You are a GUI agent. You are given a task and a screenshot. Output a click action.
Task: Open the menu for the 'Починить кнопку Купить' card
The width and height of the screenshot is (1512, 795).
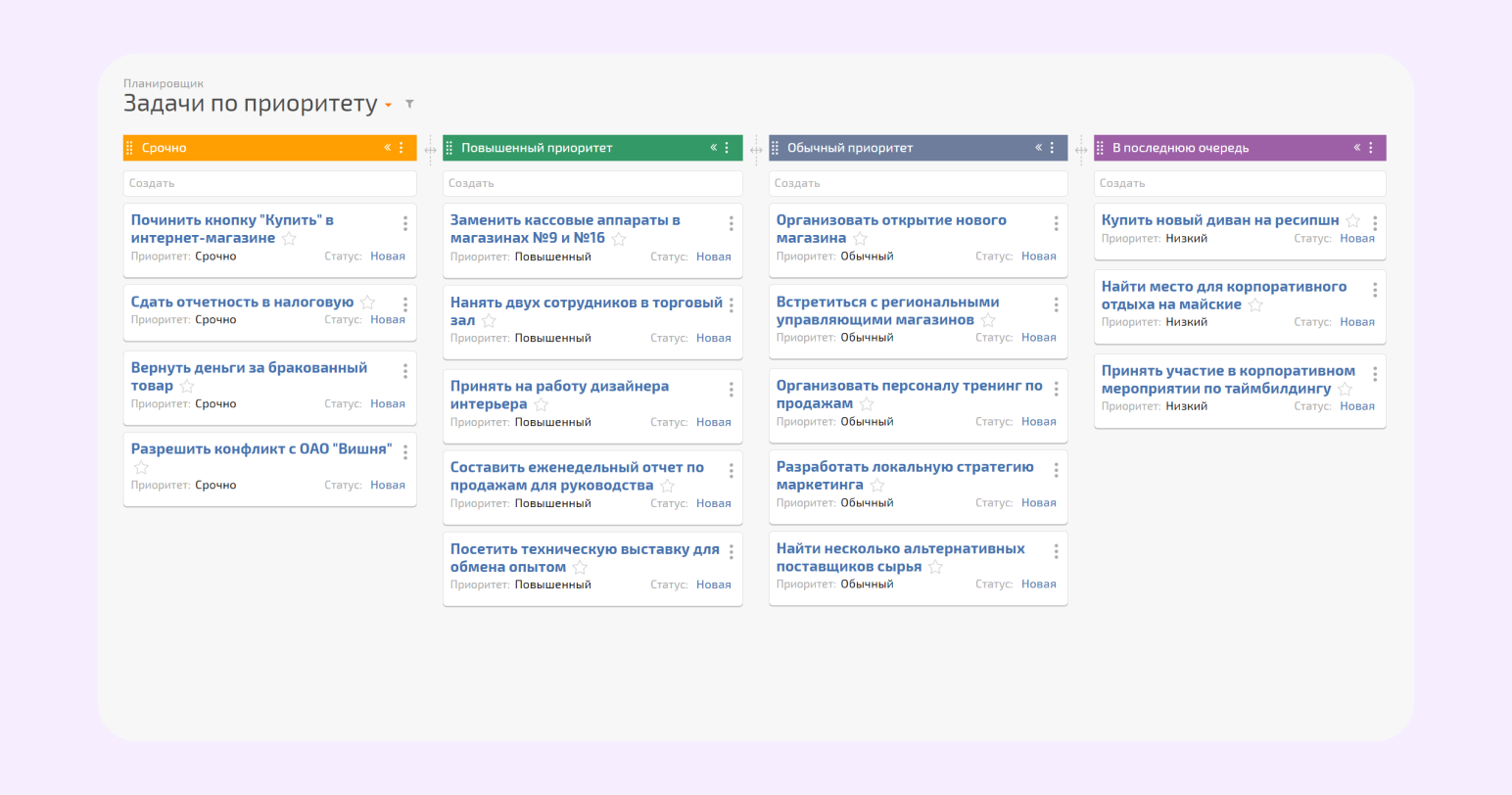coord(405,224)
